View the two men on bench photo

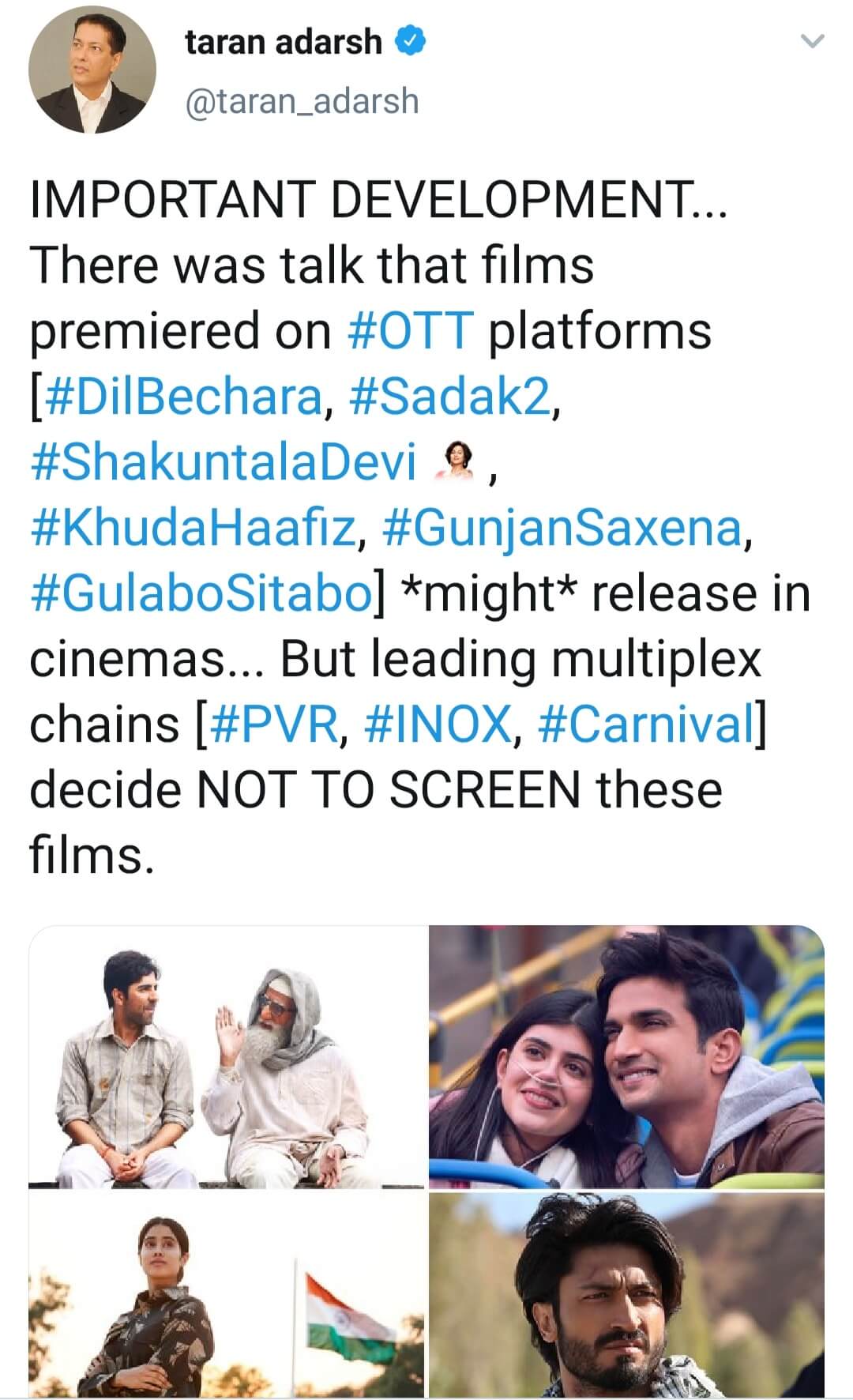click(227, 1057)
